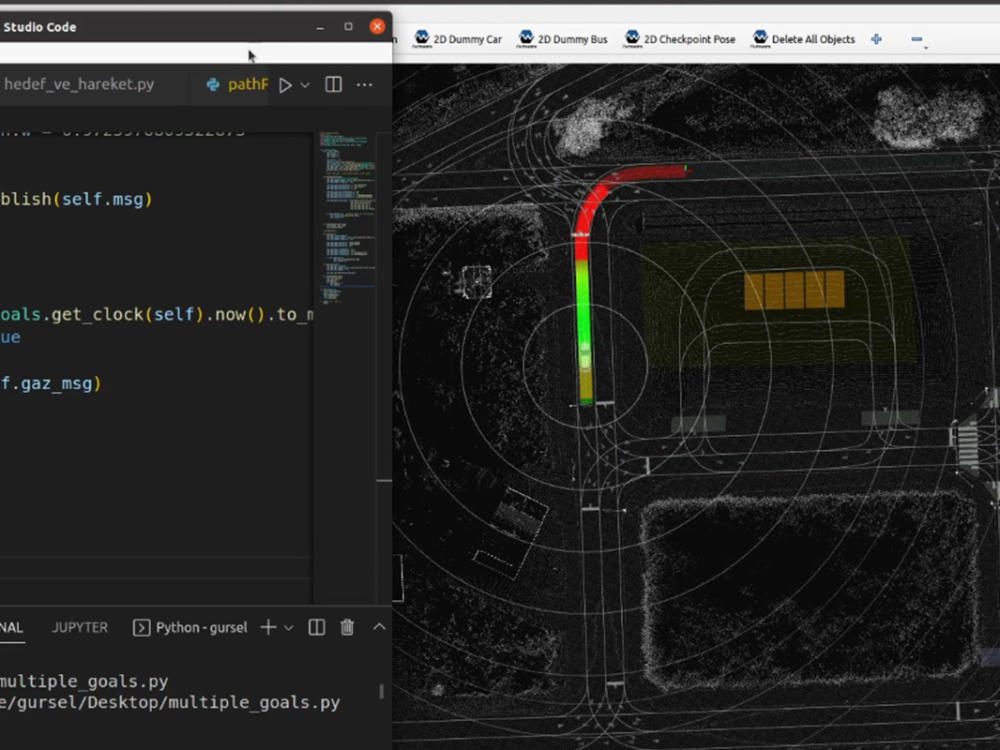This screenshot has width=1000, height=750.
Task: Switch to the pathF editor tab
Action: [x=237, y=84]
